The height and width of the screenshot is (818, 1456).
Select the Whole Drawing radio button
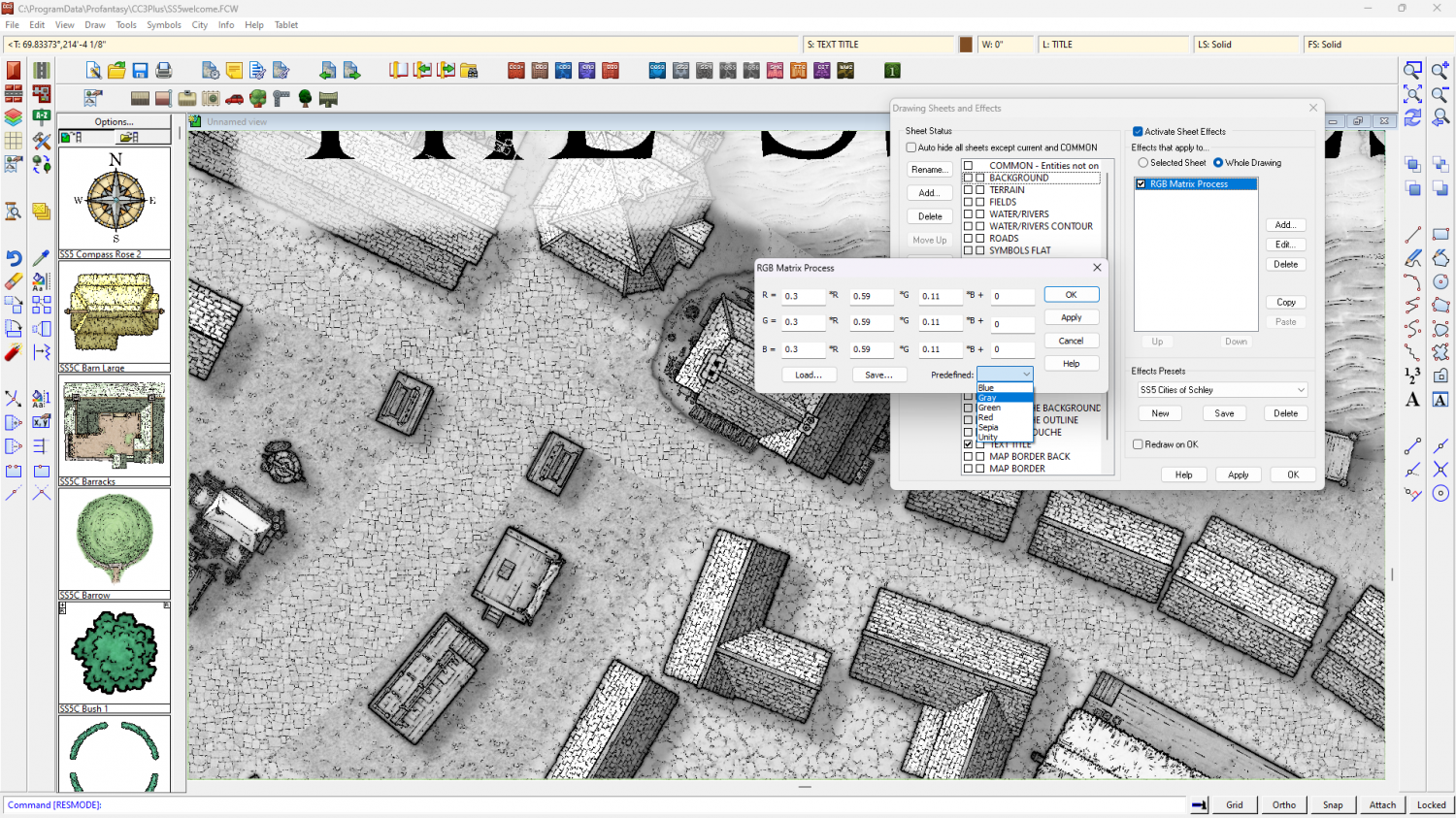point(1218,163)
